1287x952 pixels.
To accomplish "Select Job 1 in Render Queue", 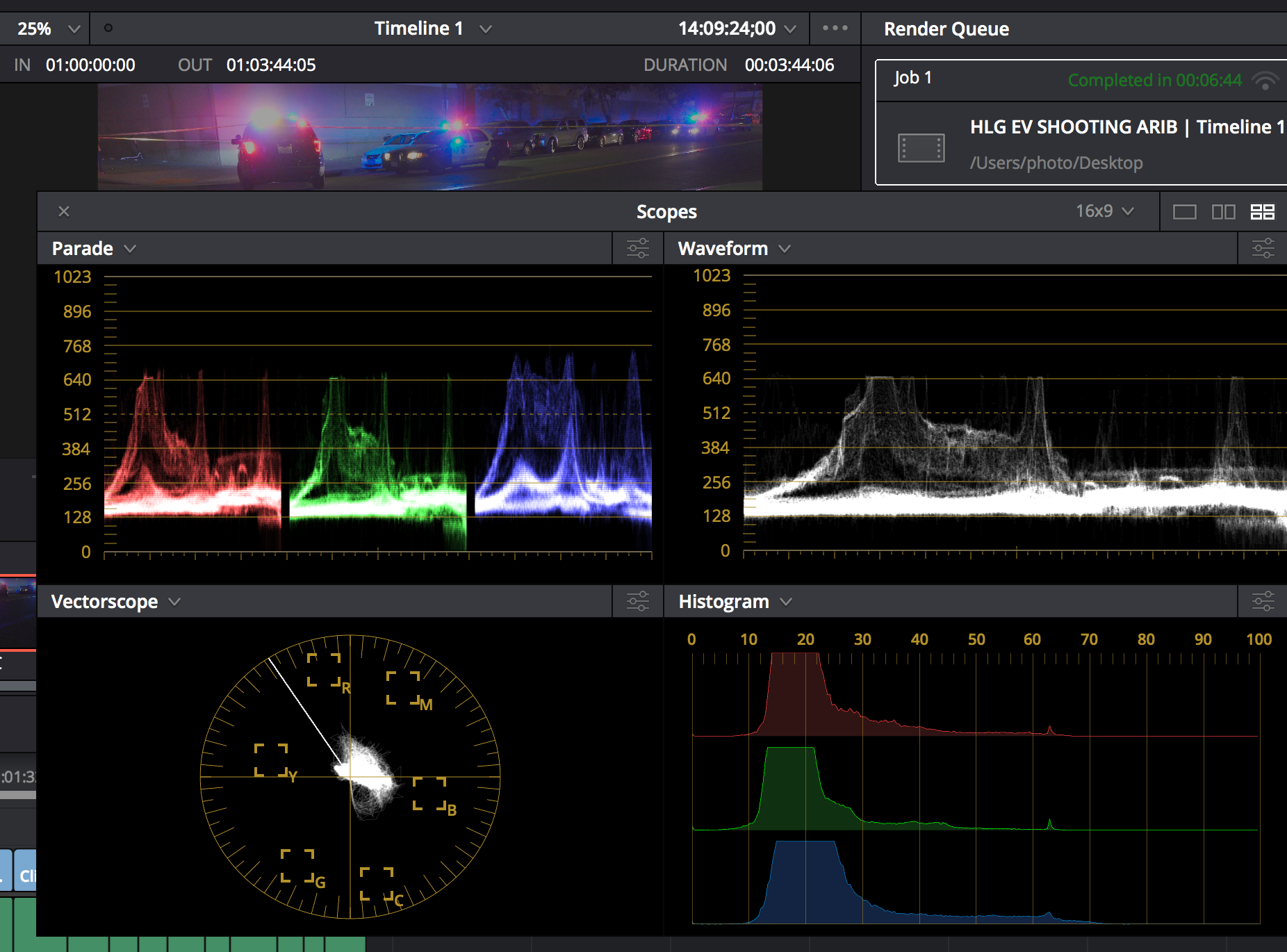I will [913, 79].
